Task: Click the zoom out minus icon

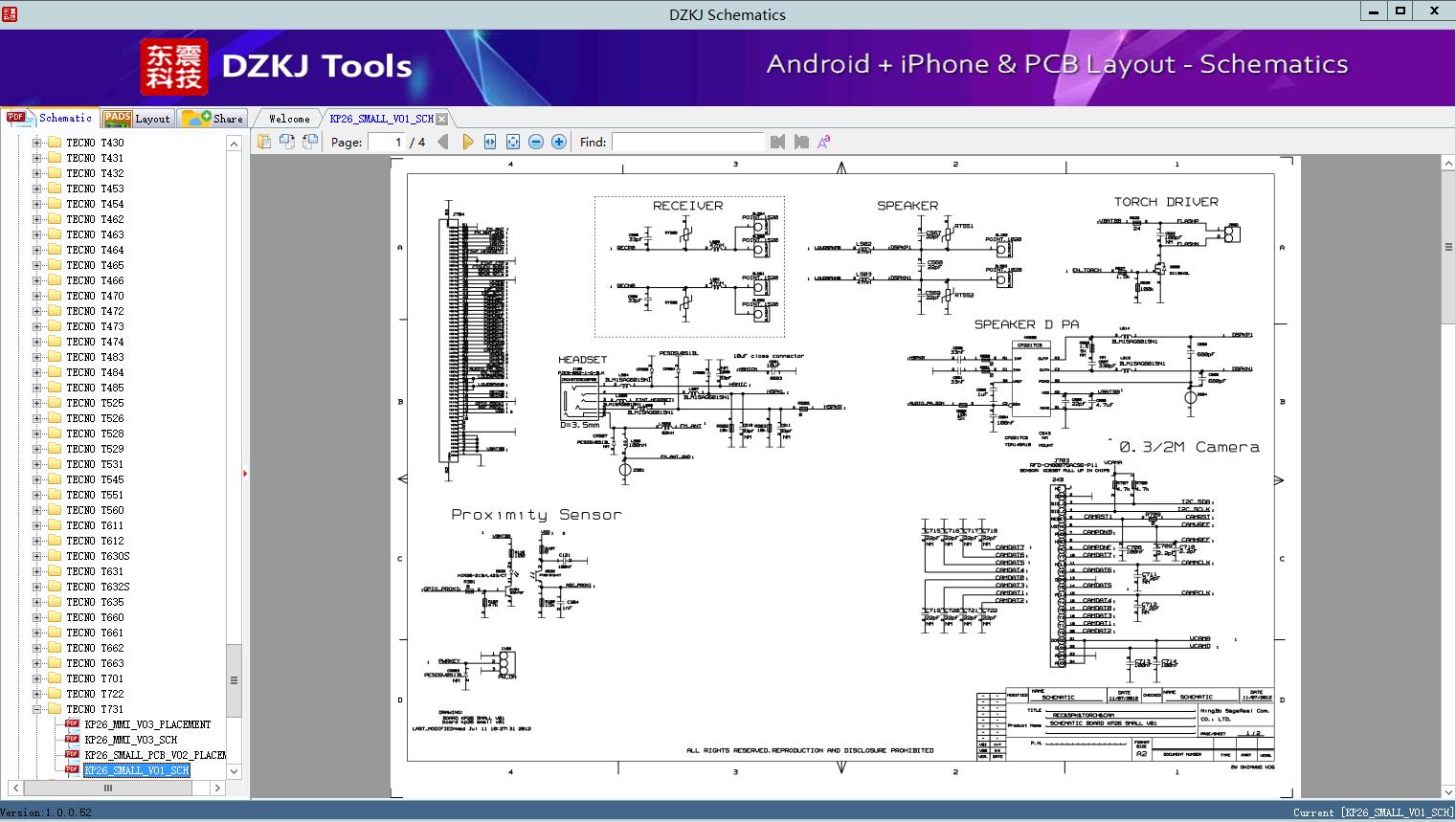Action: tap(536, 142)
